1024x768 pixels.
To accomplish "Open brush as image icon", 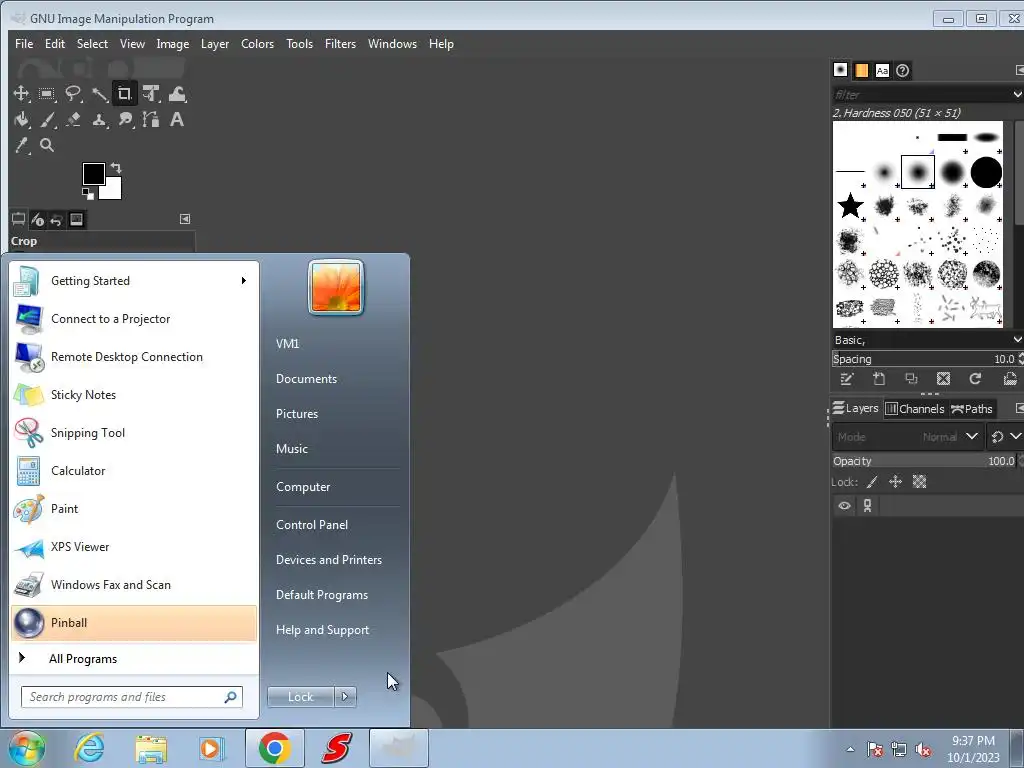I will tap(1010, 379).
